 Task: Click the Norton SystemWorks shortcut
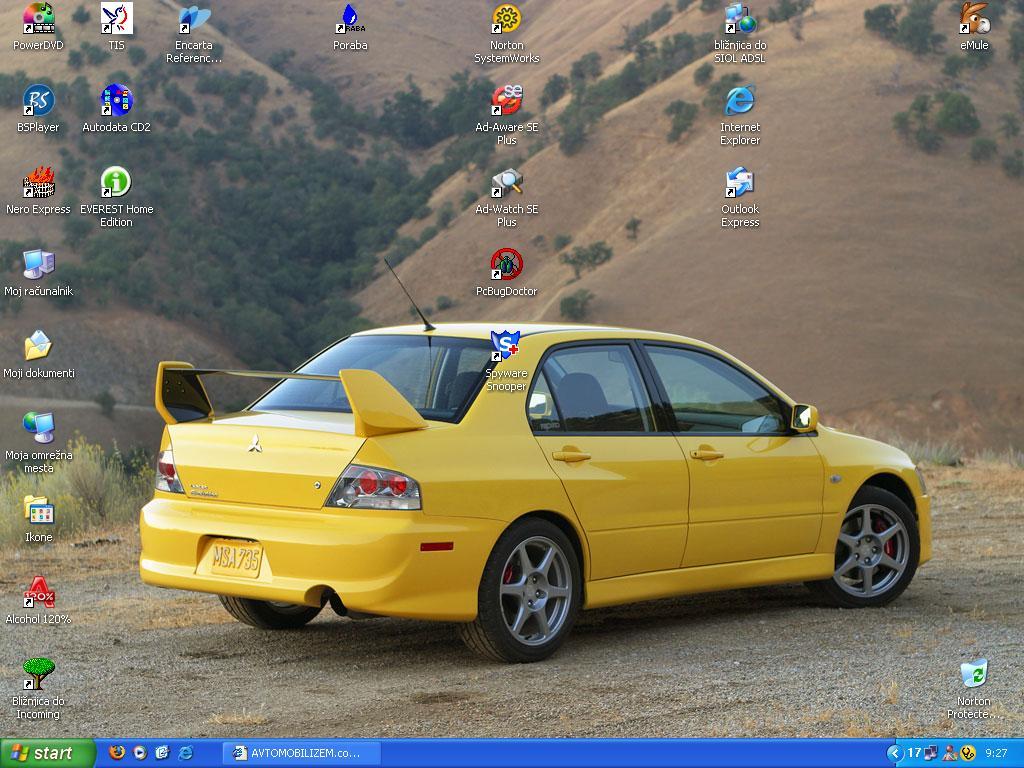[507, 33]
